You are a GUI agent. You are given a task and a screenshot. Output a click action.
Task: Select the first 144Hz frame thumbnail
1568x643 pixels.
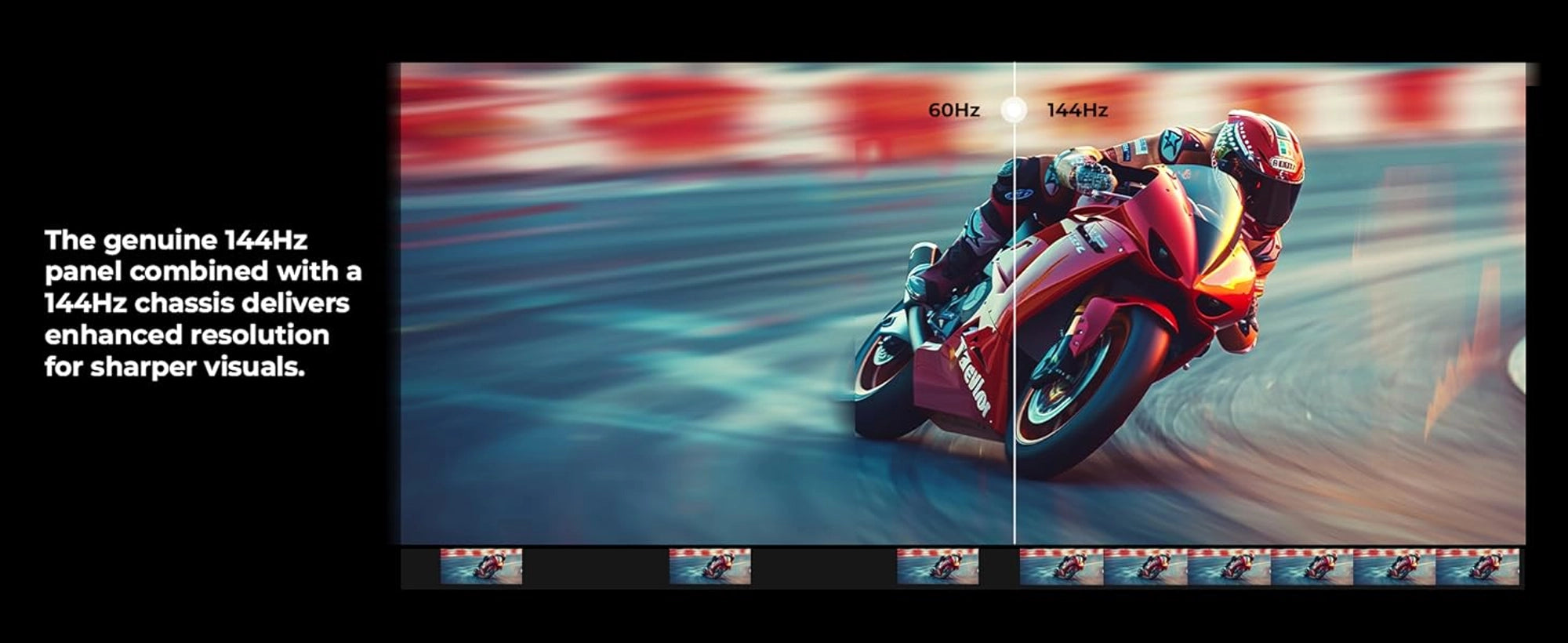coord(1061,566)
